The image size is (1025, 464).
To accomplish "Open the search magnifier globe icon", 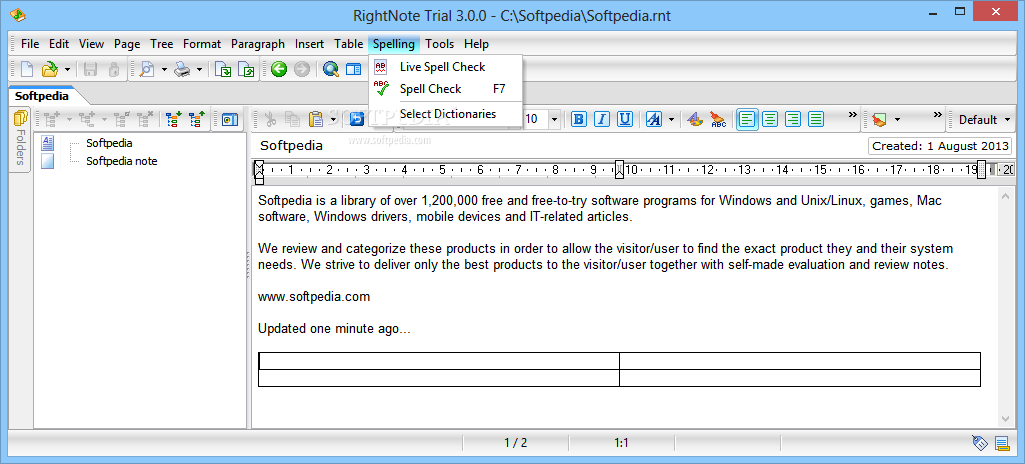I will click(331, 69).
